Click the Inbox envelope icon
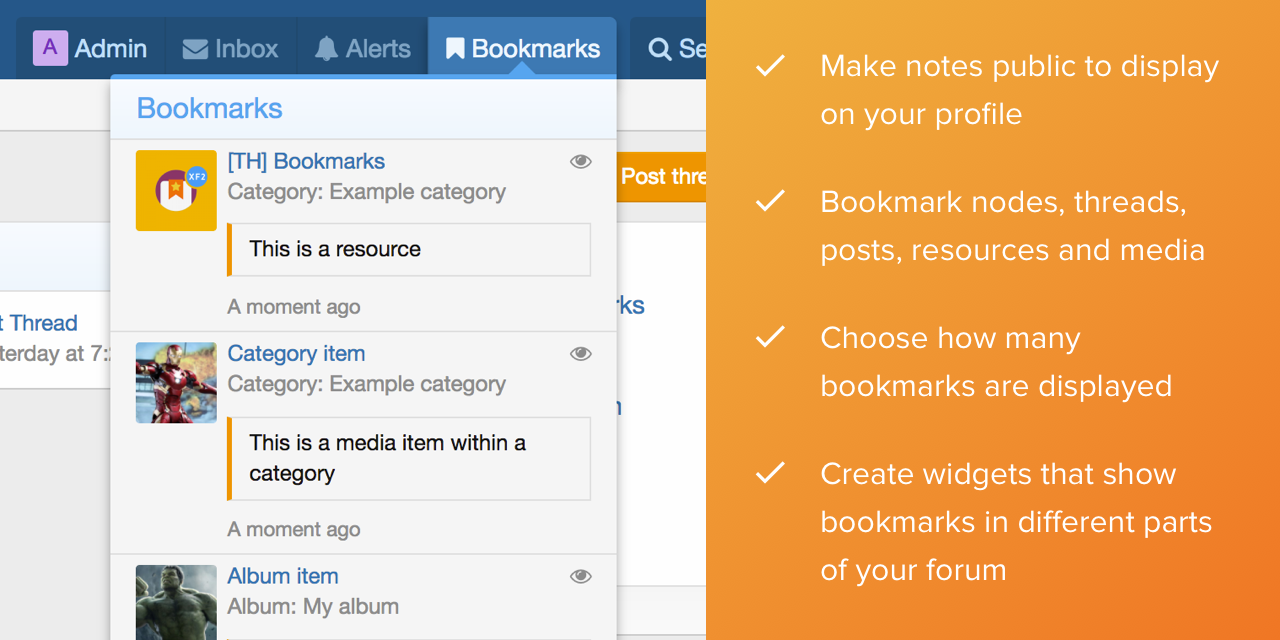 195,49
